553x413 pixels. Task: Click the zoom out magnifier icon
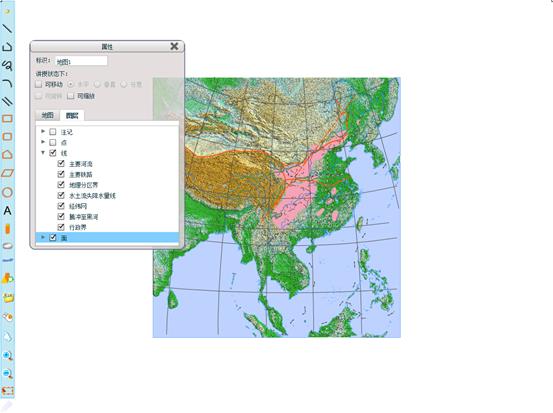[7, 373]
